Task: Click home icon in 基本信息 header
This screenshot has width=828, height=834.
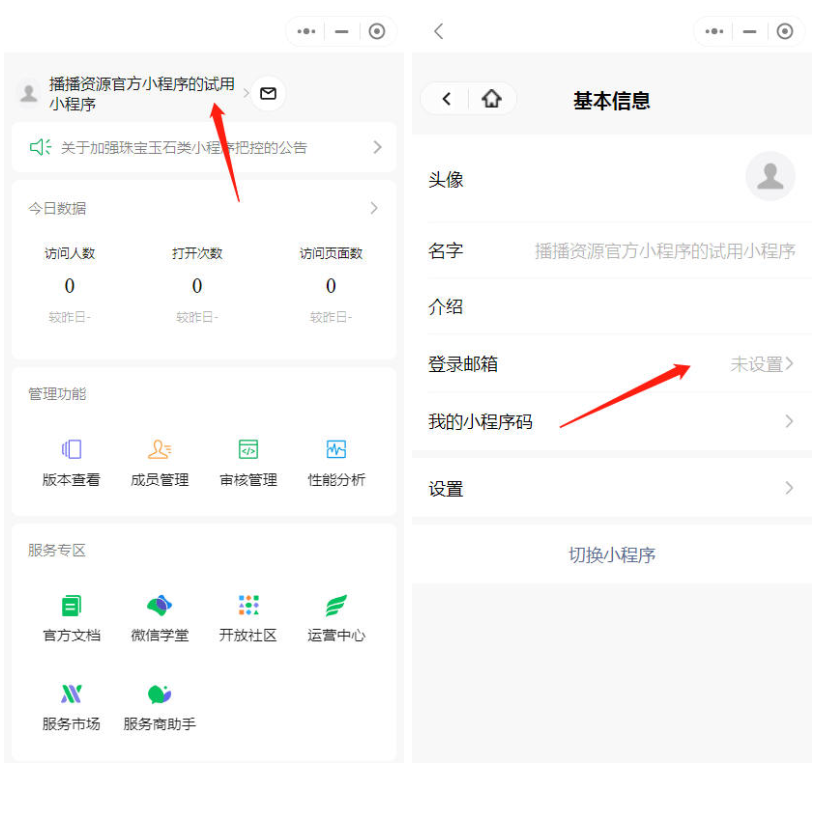Action: click(491, 99)
